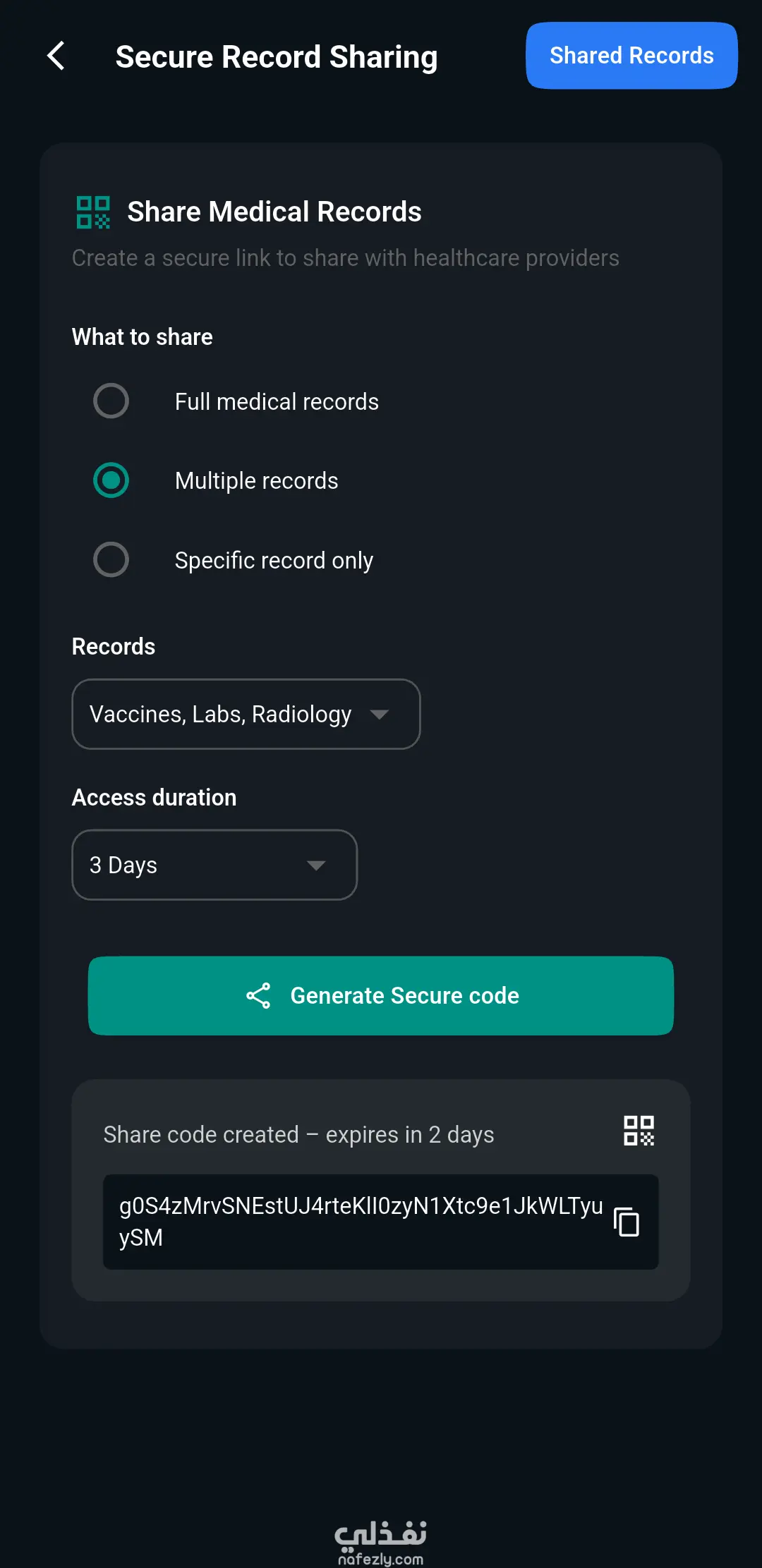The height and width of the screenshot is (1568, 762).
Task: Show QR code for created share code
Action: point(639,1131)
